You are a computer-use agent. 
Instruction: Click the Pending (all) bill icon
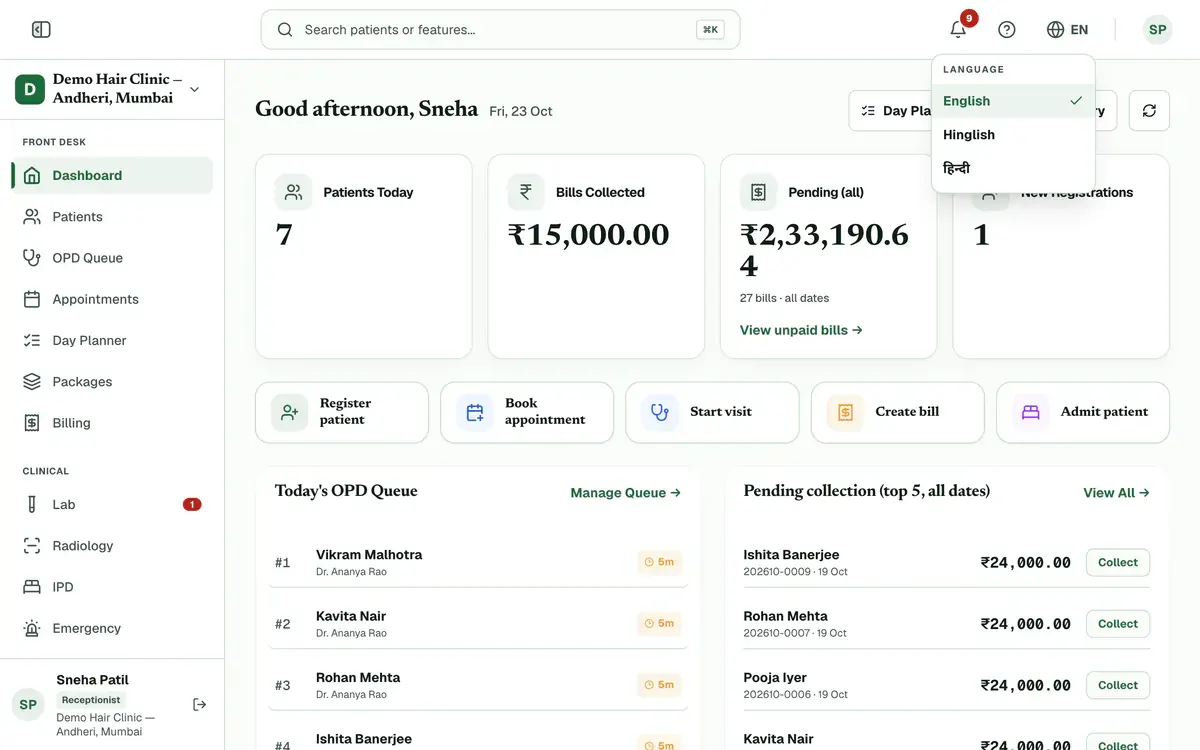tap(758, 192)
